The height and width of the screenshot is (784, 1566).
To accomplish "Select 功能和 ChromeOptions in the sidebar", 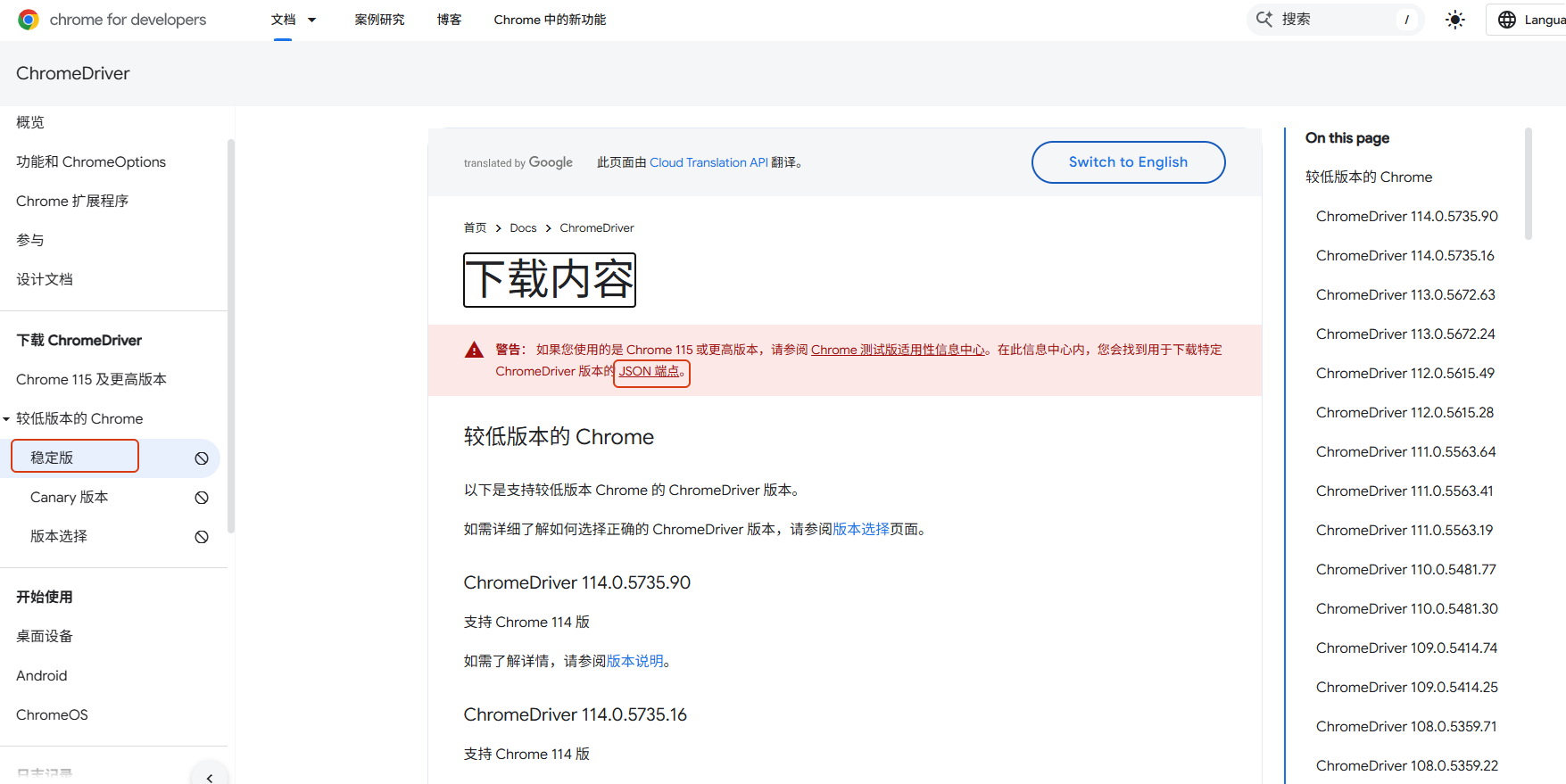I will (91, 161).
